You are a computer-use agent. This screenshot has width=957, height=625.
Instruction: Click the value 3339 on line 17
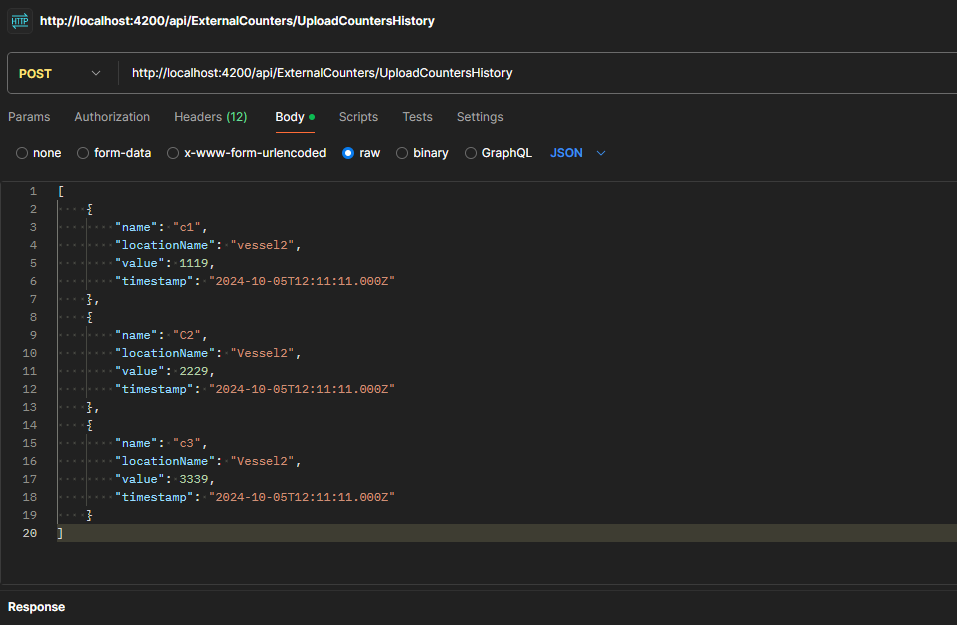click(193, 479)
